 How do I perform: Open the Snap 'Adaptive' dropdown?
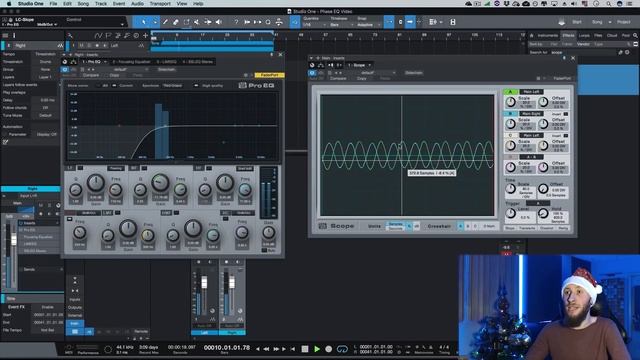[x=368, y=24]
